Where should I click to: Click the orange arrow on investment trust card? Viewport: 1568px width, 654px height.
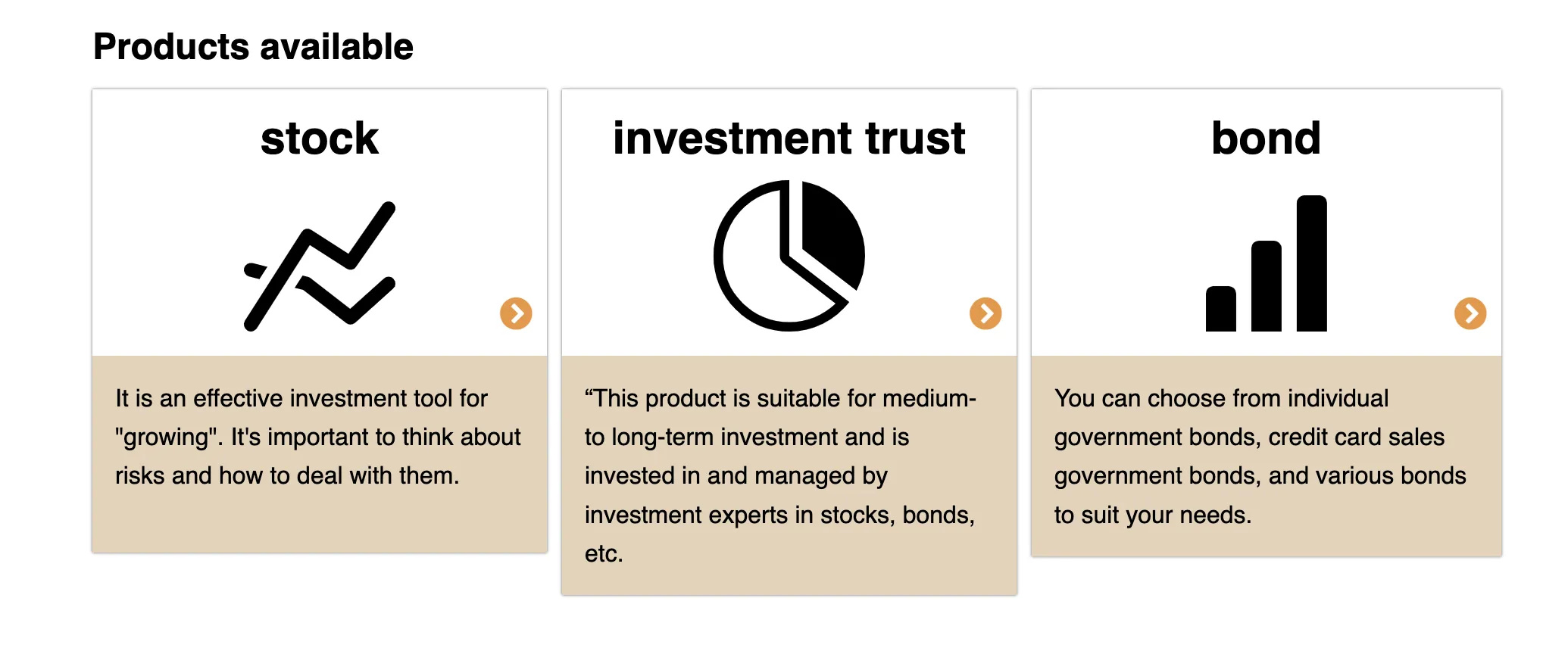click(x=985, y=313)
